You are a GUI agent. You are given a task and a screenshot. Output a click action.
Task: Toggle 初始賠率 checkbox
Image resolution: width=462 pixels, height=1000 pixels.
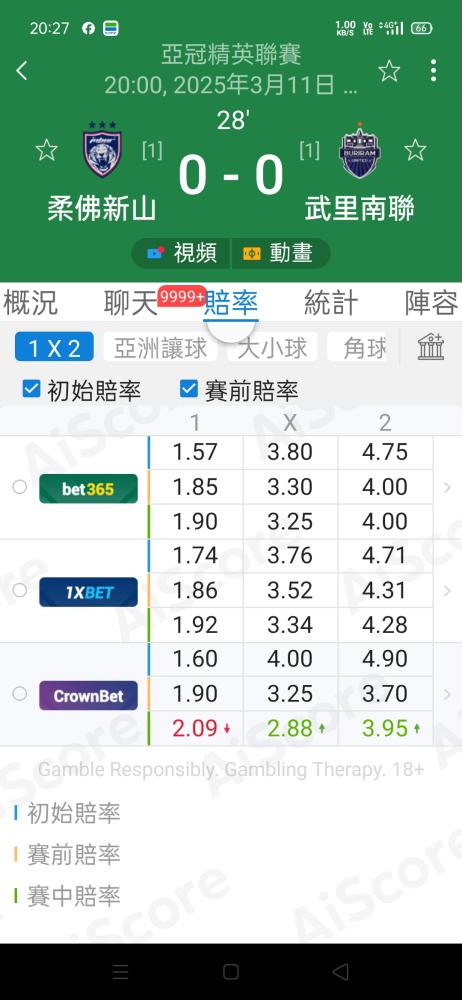click(x=31, y=388)
